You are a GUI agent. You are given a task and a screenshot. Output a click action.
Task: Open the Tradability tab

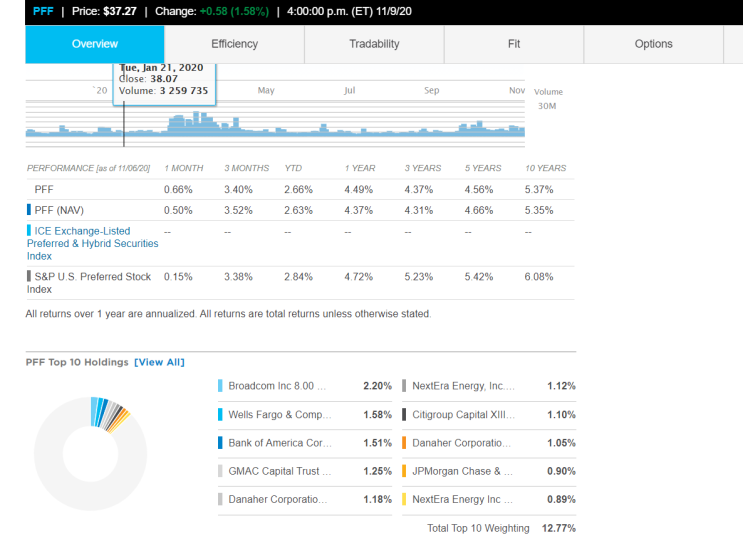pos(374,44)
